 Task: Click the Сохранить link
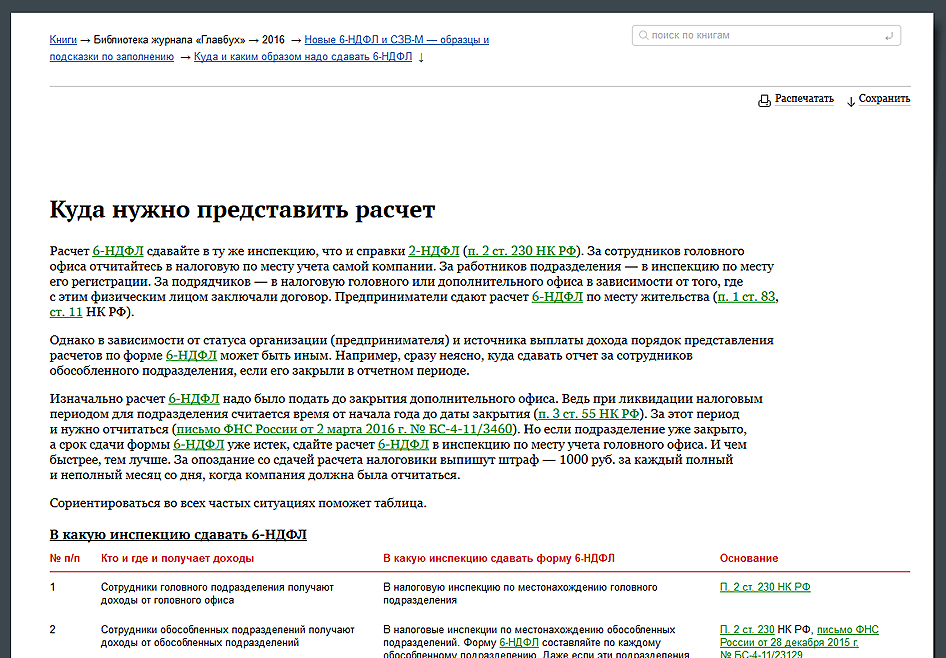[884, 99]
